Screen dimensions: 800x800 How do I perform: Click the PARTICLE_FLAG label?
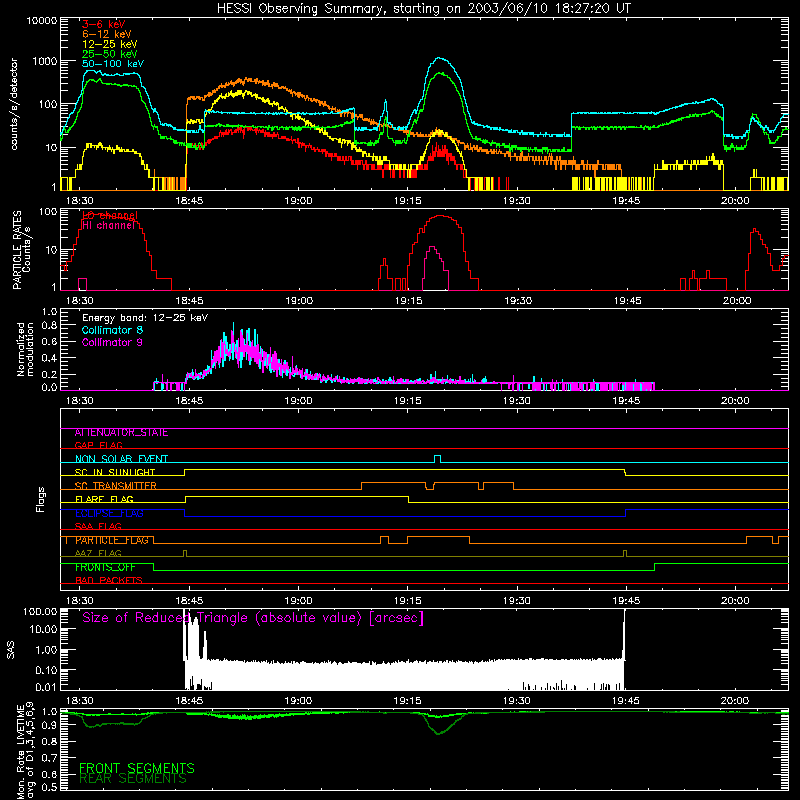pyautogui.click(x=111, y=540)
